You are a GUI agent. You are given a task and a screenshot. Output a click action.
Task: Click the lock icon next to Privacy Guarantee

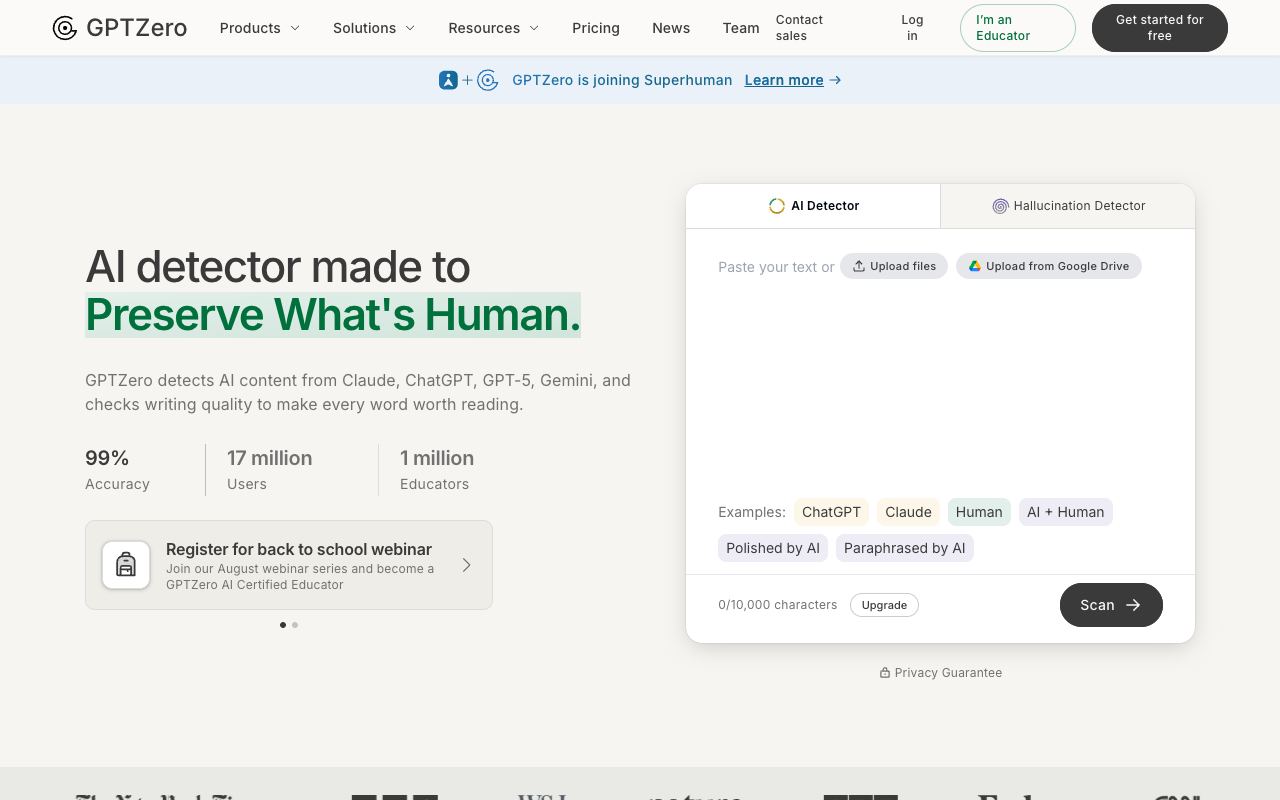click(884, 673)
